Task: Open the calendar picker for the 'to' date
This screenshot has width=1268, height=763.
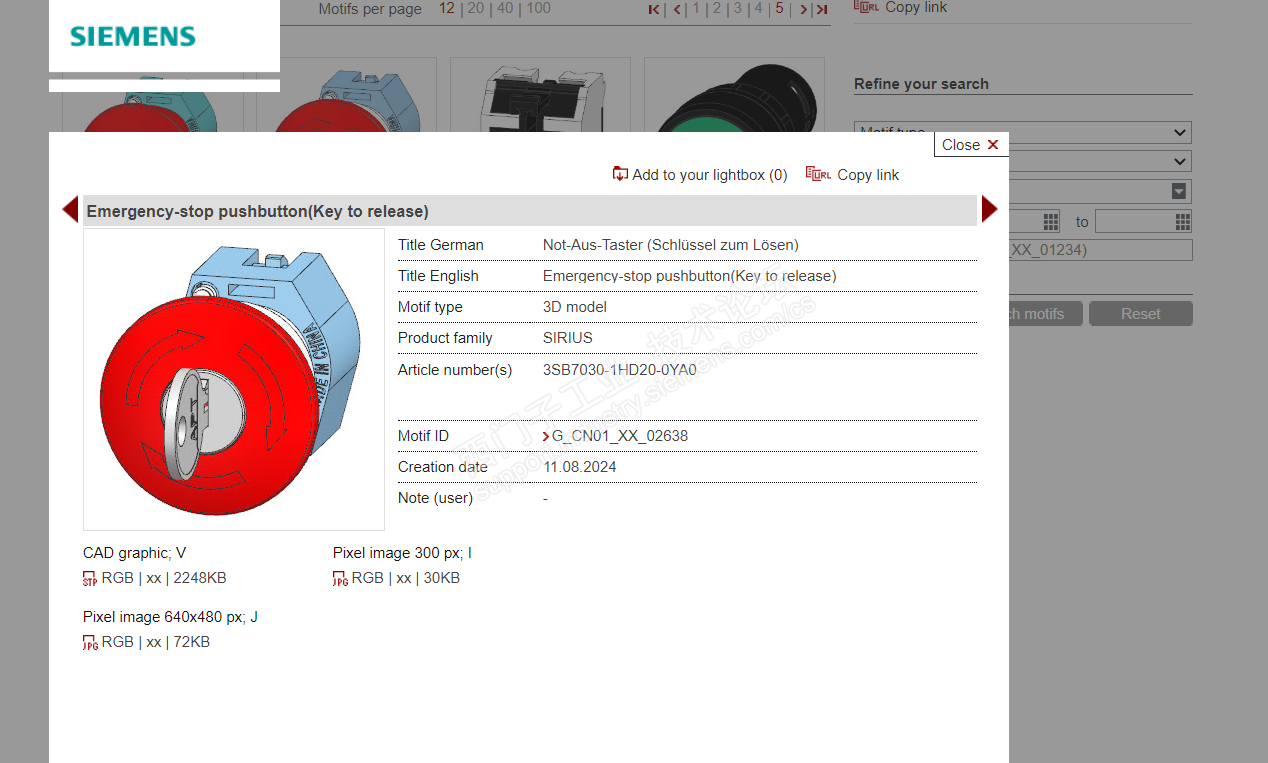Action: click(1183, 221)
